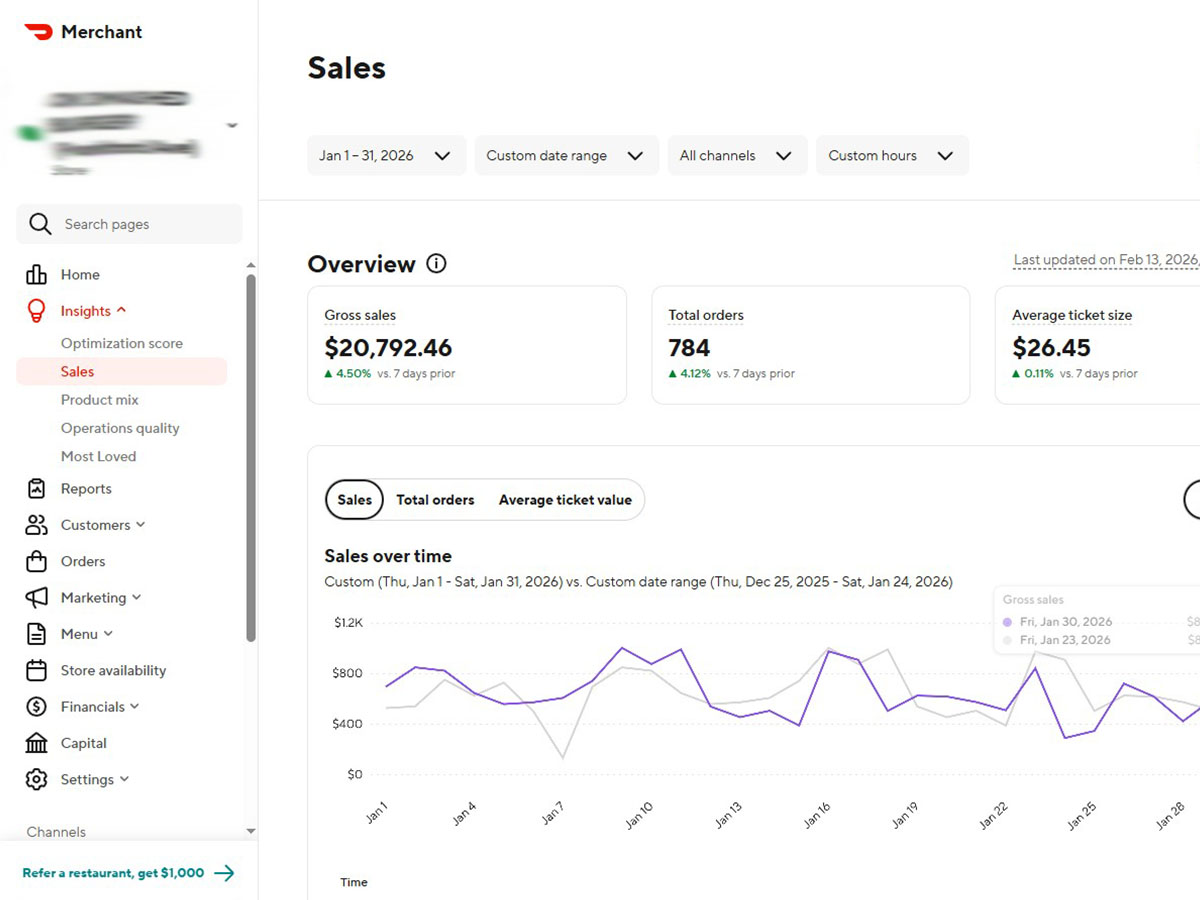Click the Insights lightbulb icon

pos(34,310)
